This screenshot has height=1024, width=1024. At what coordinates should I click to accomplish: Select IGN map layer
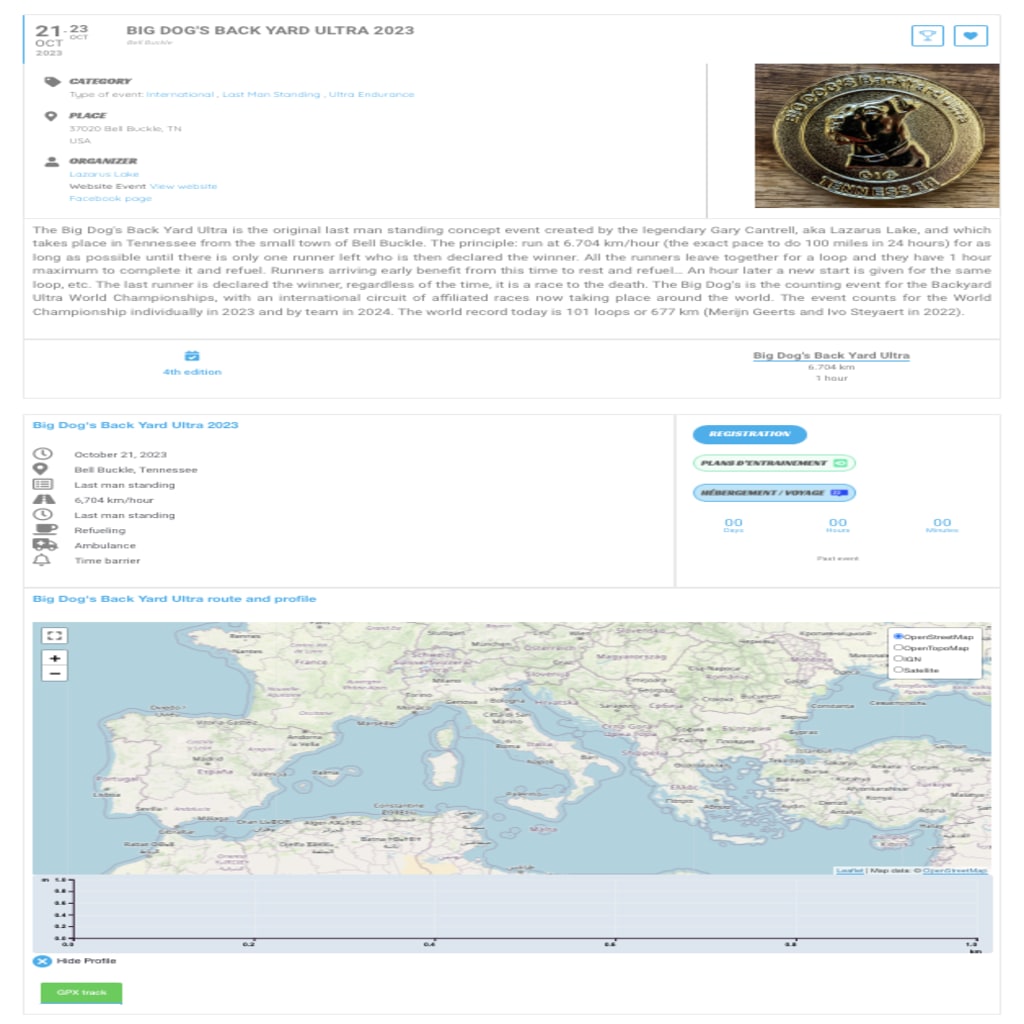[x=898, y=659]
